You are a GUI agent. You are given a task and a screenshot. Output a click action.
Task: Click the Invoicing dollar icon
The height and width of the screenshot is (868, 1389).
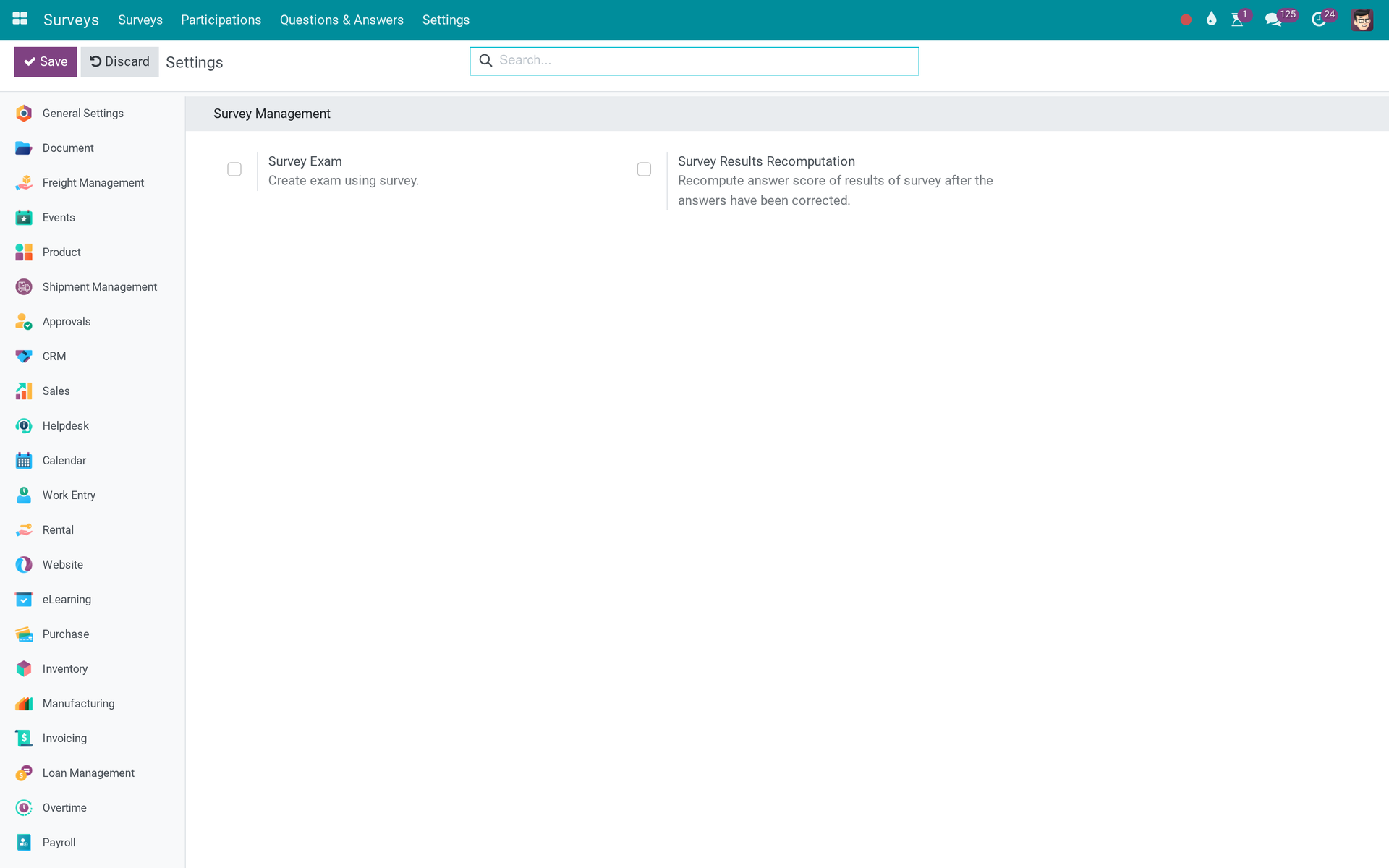tap(24, 738)
